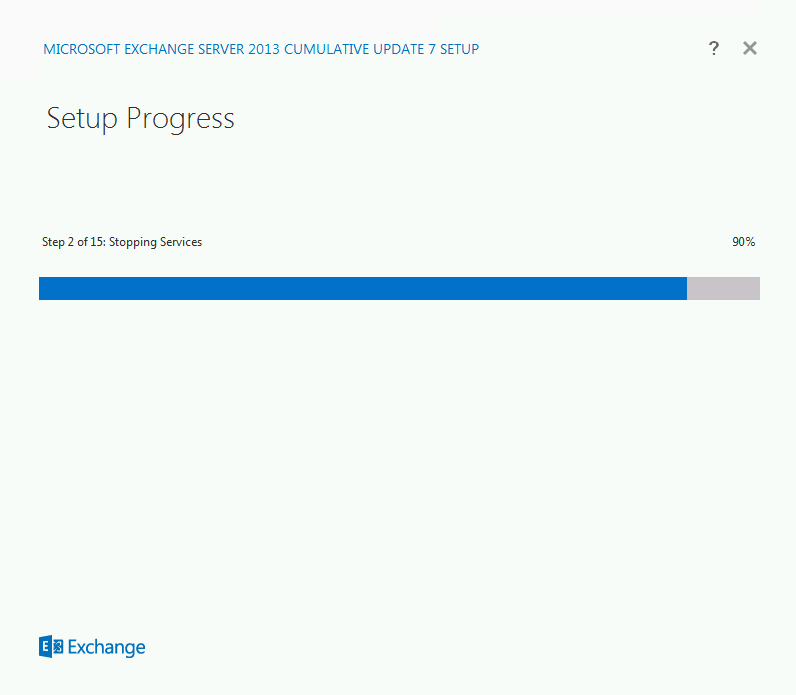This screenshot has width=796, height=695.
Task: Click EXCHANGE SERVER in the window title
Action: (184, 49)
